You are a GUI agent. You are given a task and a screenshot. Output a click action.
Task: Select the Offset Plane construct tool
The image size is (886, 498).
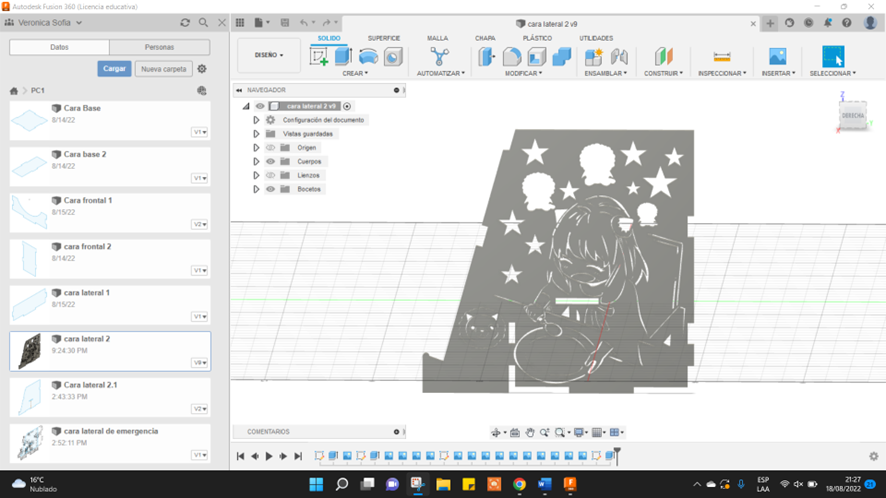pyautogui.click(x=663, y=57)
